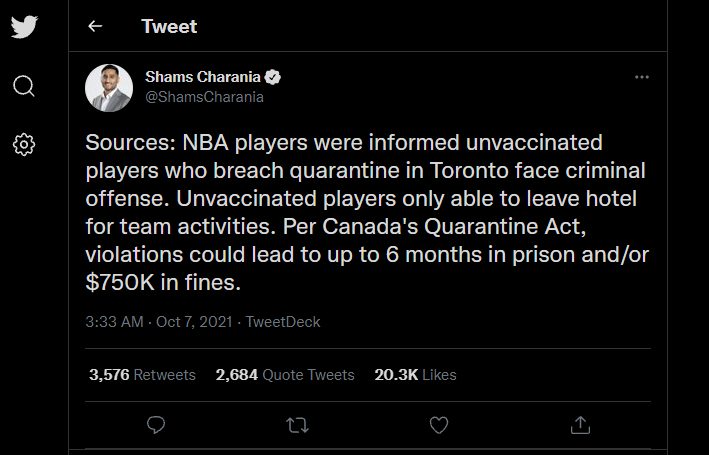Image resolution: width=709 pixels, height=455 pixels.
Task: Open the Settings gear icon
Action: coord(25,145)
